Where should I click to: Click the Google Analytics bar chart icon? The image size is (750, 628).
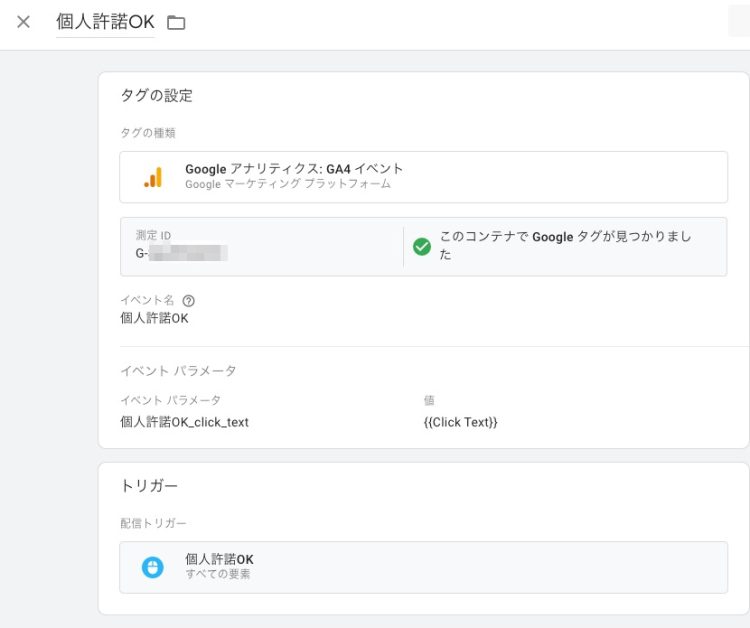pos(153,177)
